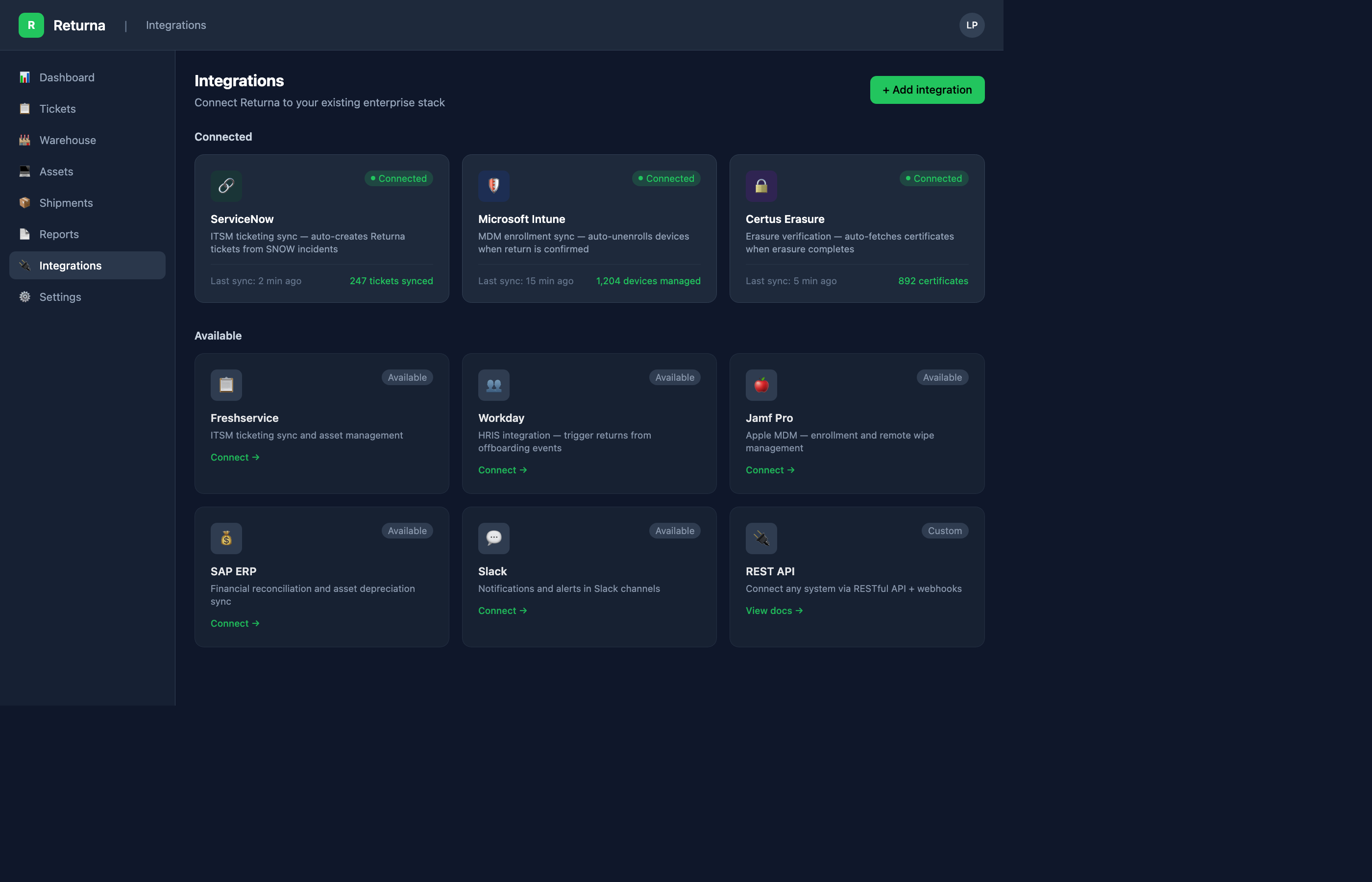This screenshot has height=882, width=1372.
Task: Select the Microsoft Intune shield icon
Action: (x=493, y=186)
